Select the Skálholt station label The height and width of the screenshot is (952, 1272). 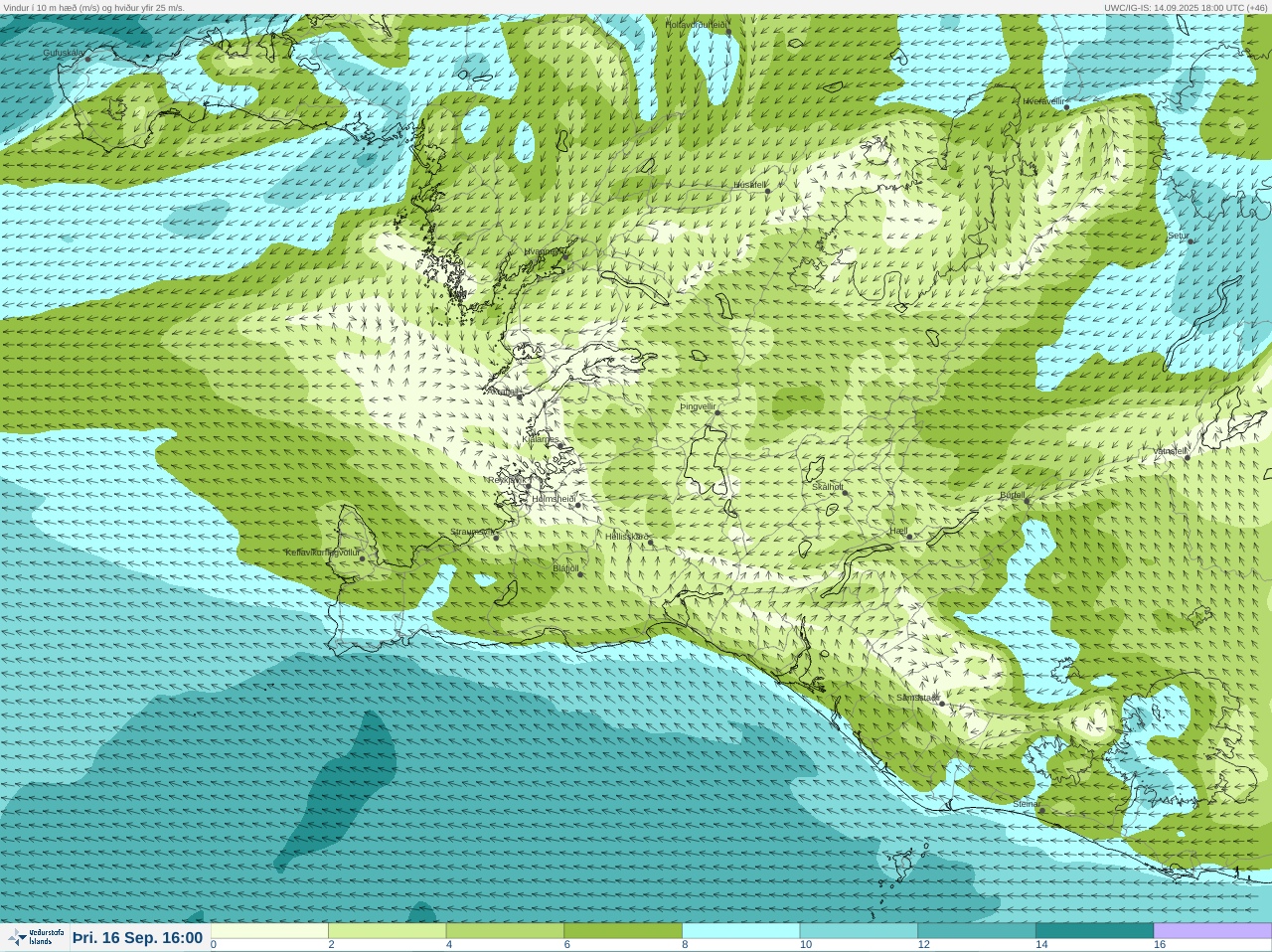click(x=828, y=487)
